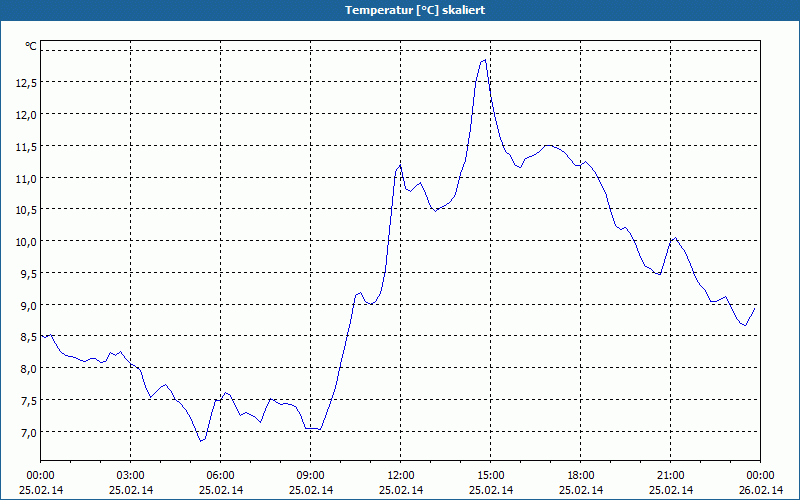Click the 15:00 time label

[x=491, y=476]
